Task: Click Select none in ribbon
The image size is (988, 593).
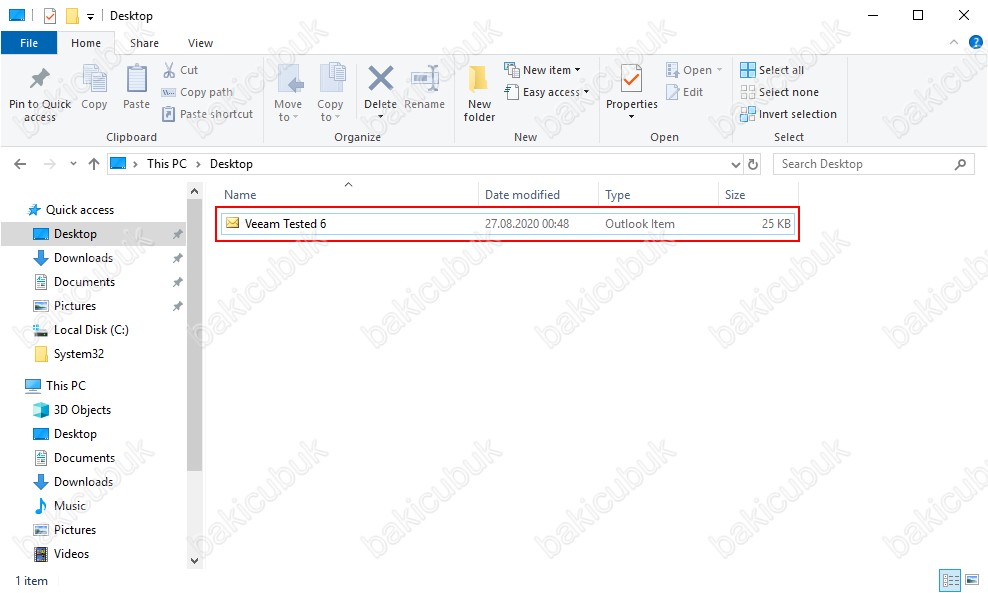Action: pyautogui.click(x=779, y=92)
